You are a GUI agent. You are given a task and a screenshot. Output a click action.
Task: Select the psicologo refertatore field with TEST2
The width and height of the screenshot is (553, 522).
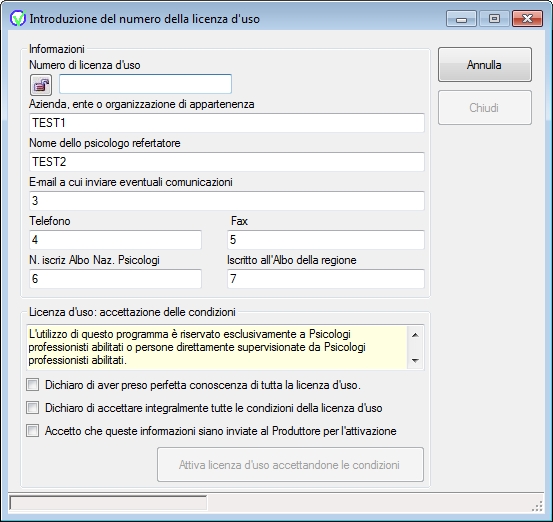point(227,162)
